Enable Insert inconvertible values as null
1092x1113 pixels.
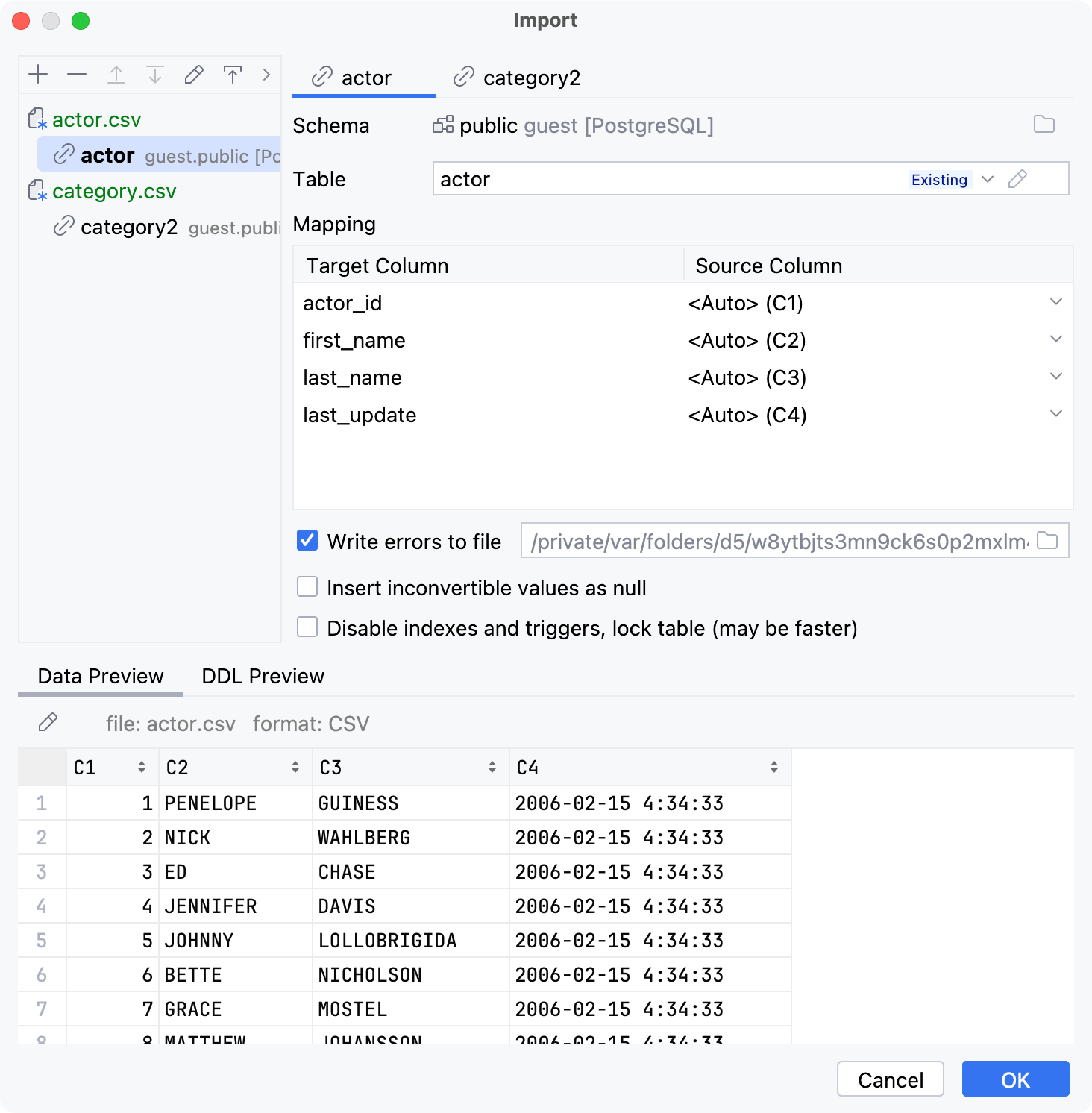tap(307, 587)
